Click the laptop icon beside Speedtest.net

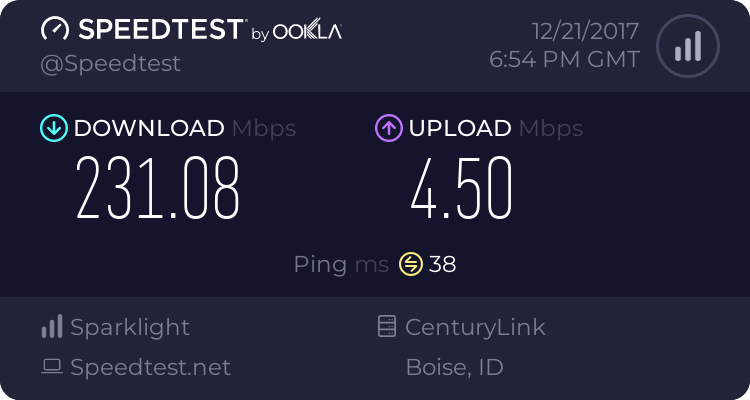pyautogui.click(x=52, y=367)
